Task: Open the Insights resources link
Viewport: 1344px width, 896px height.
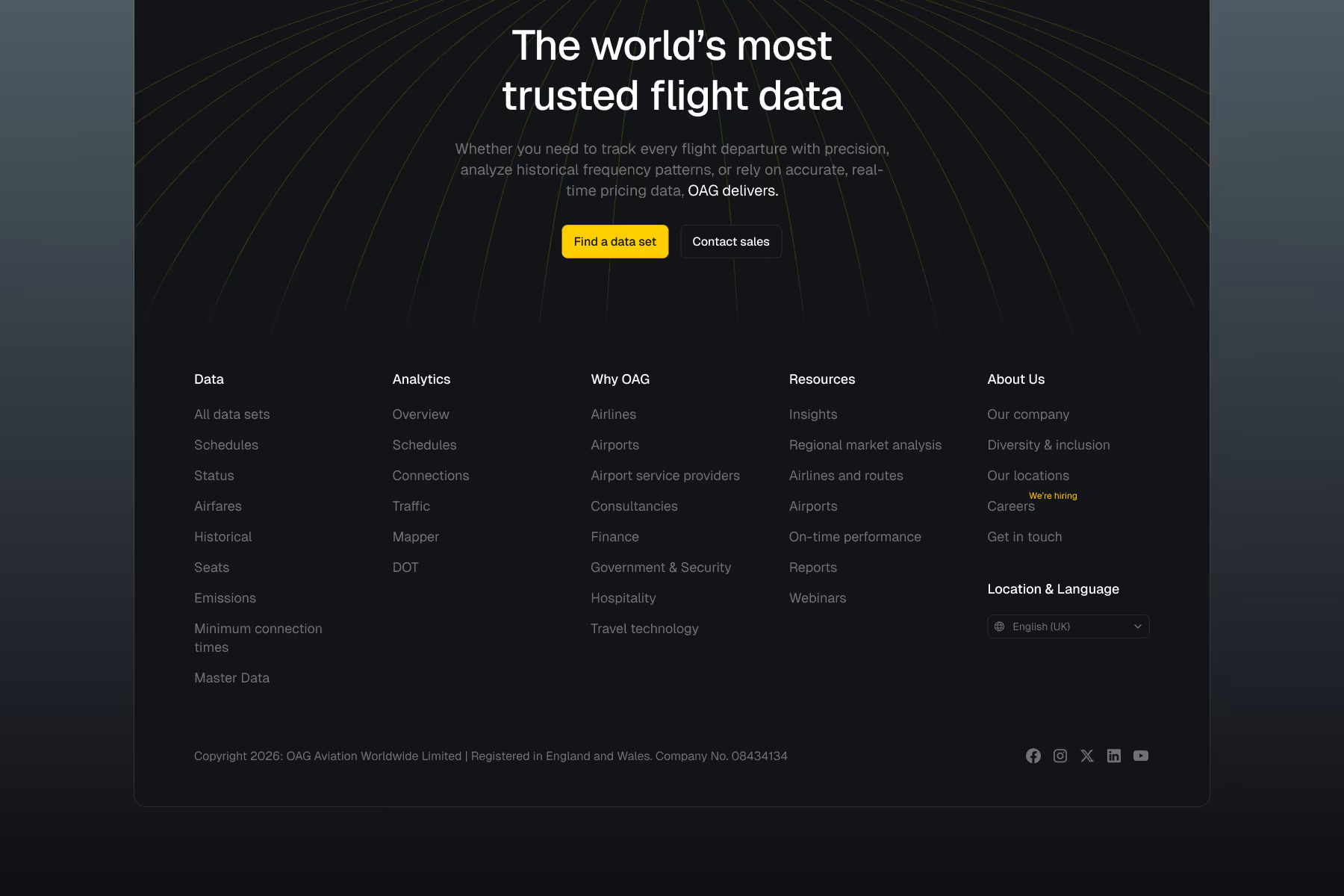Action: 813,414
